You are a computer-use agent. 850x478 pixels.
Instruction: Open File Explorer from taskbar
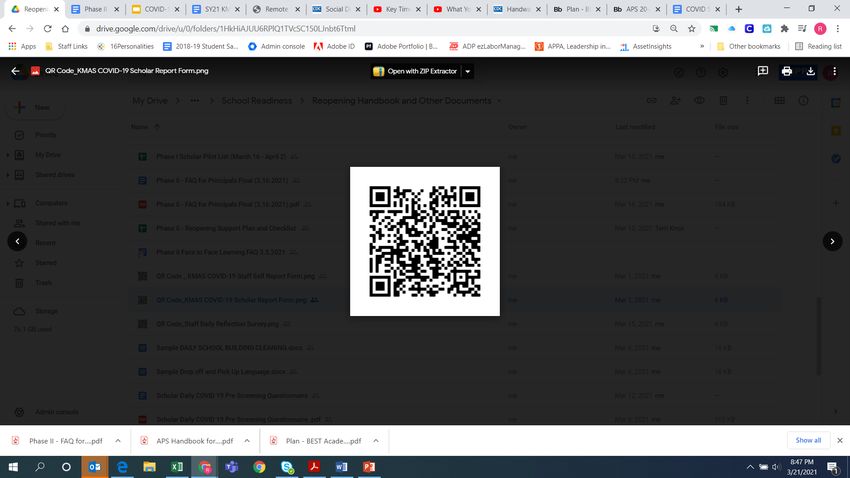[x=150, y=467]
